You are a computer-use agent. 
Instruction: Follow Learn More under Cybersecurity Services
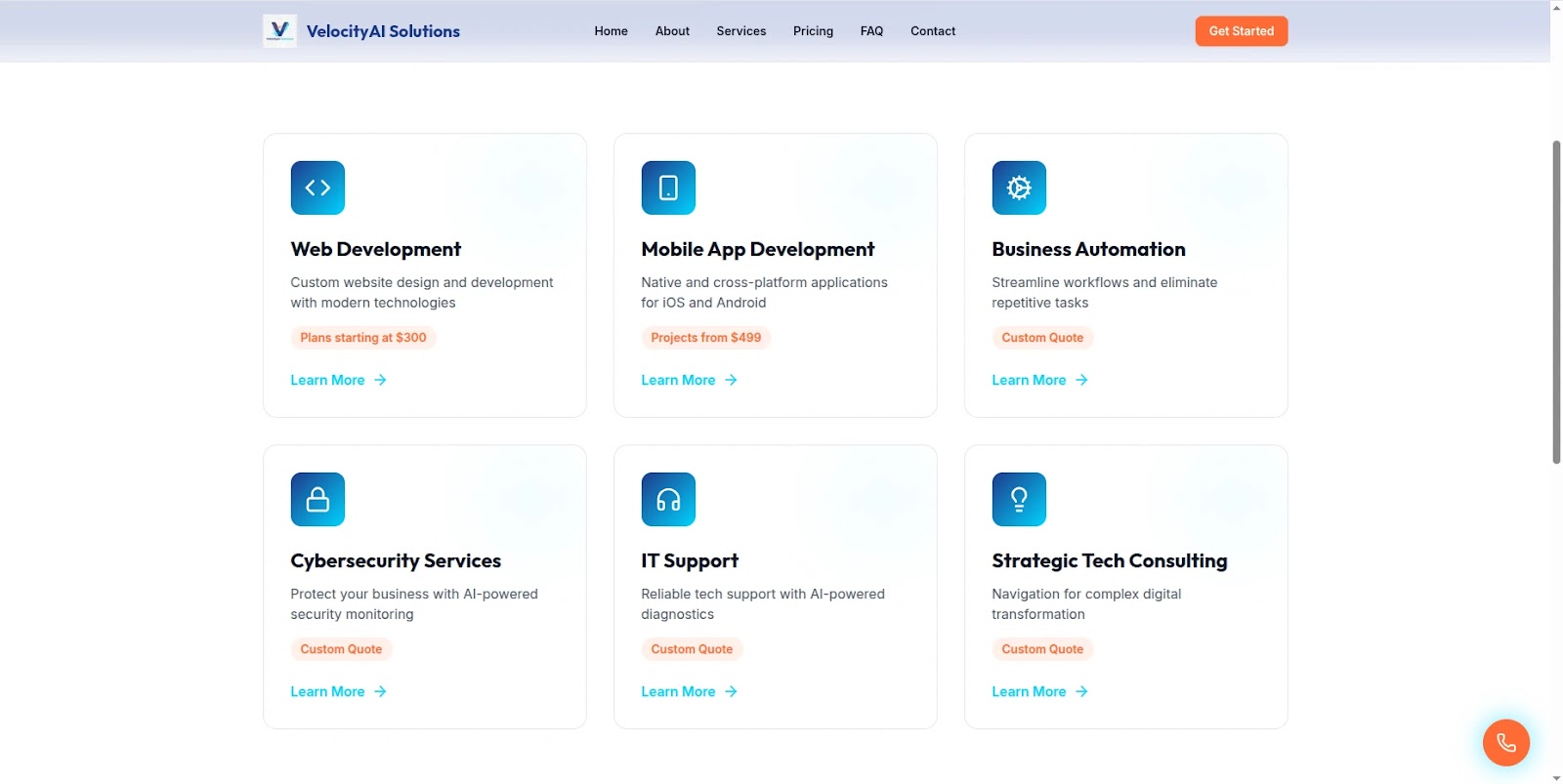click(x=339, y=691)
